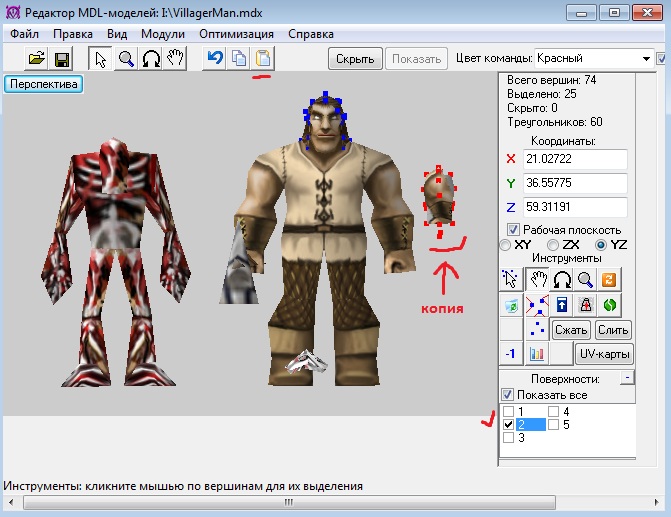Select the rotate tool under Инструменты
The height and width of the screenshot is (517, 671).
click(562, 279)
